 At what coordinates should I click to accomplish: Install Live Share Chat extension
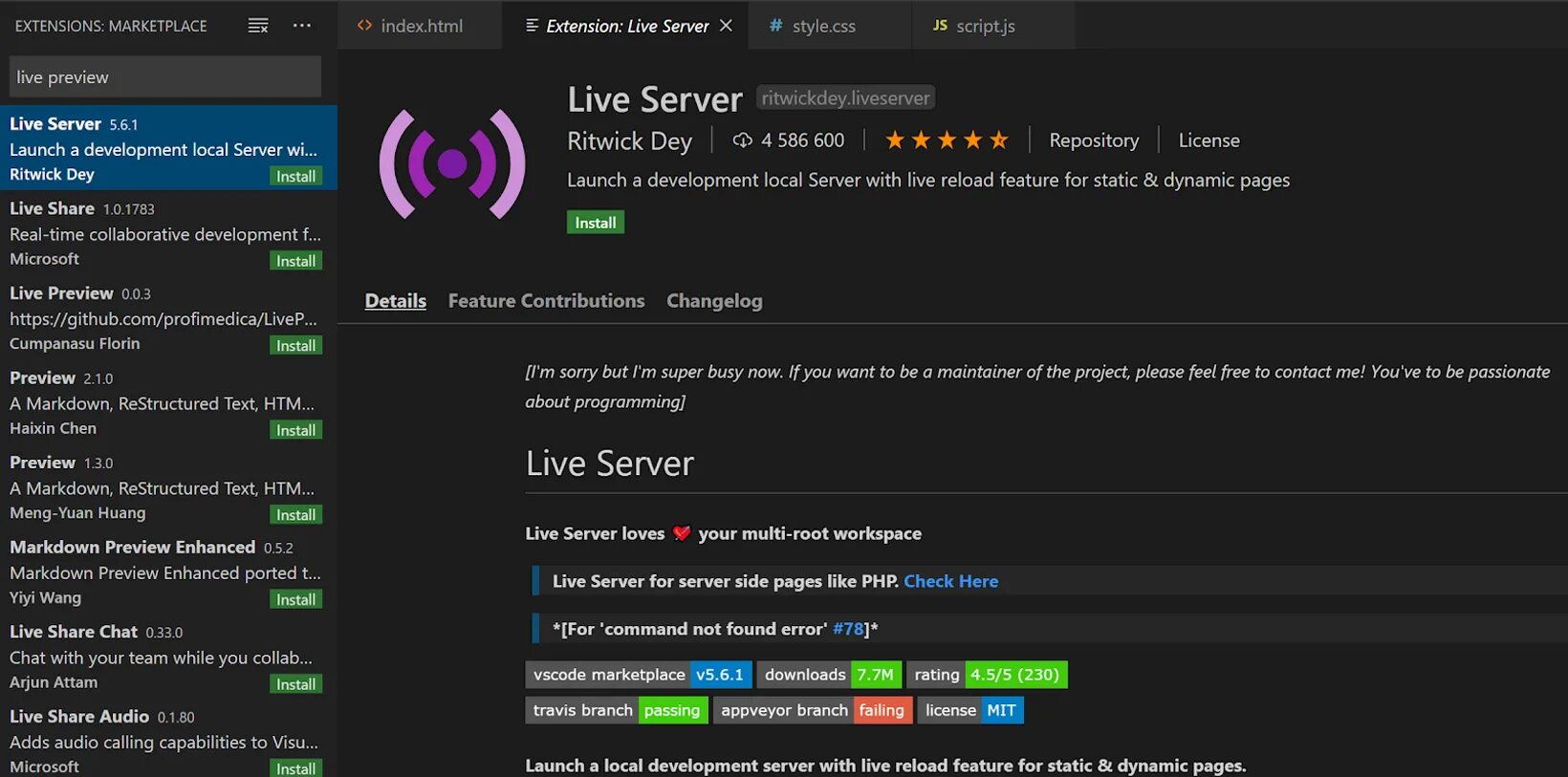point(295,684)
